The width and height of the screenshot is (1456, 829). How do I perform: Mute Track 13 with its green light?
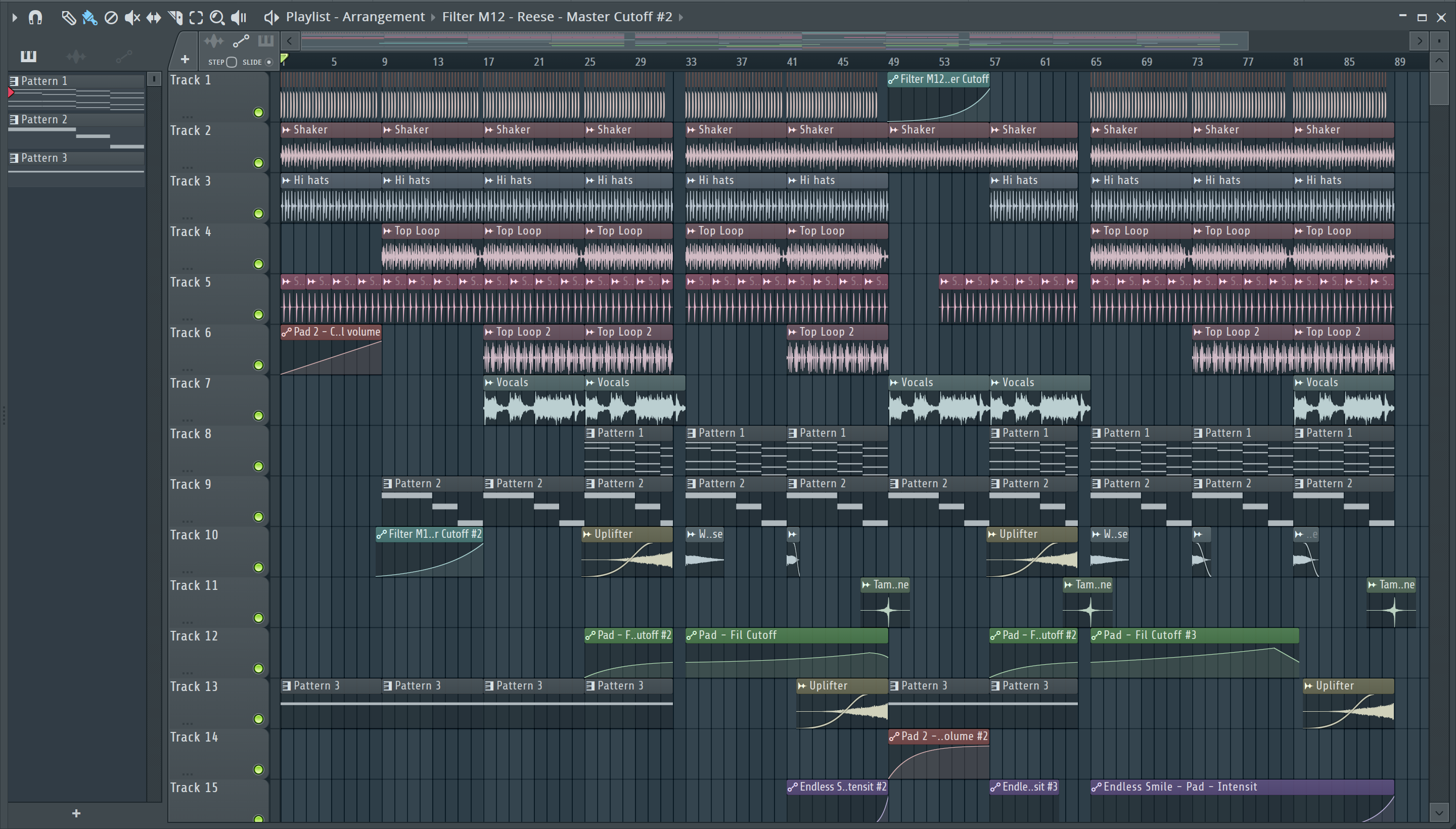click(258, 718)
